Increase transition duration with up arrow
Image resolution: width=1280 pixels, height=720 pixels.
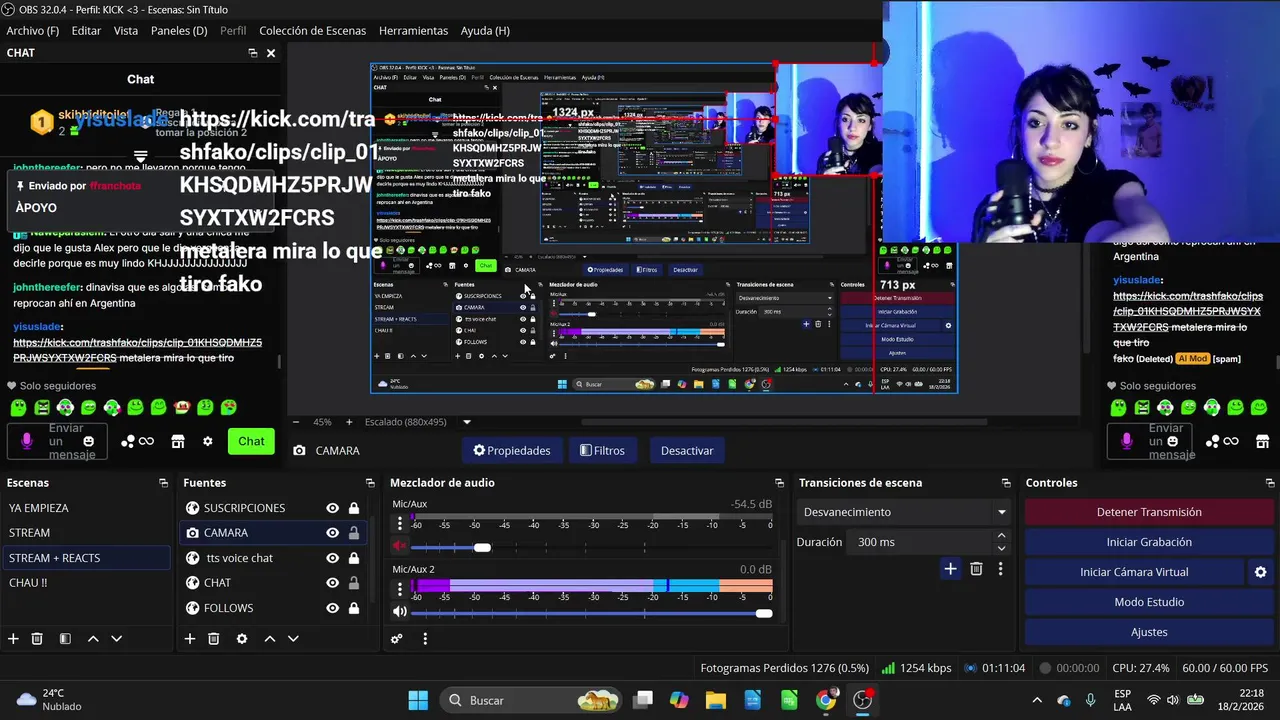pyautogui.click(x=1001, y=536)
